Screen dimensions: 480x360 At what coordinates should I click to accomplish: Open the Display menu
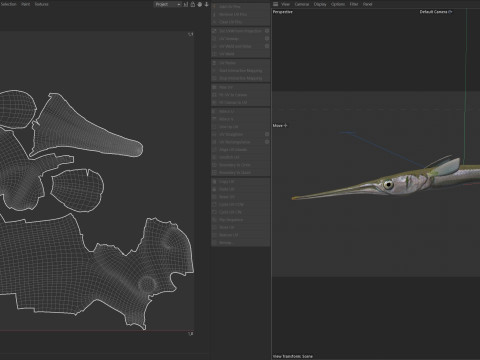320,4
